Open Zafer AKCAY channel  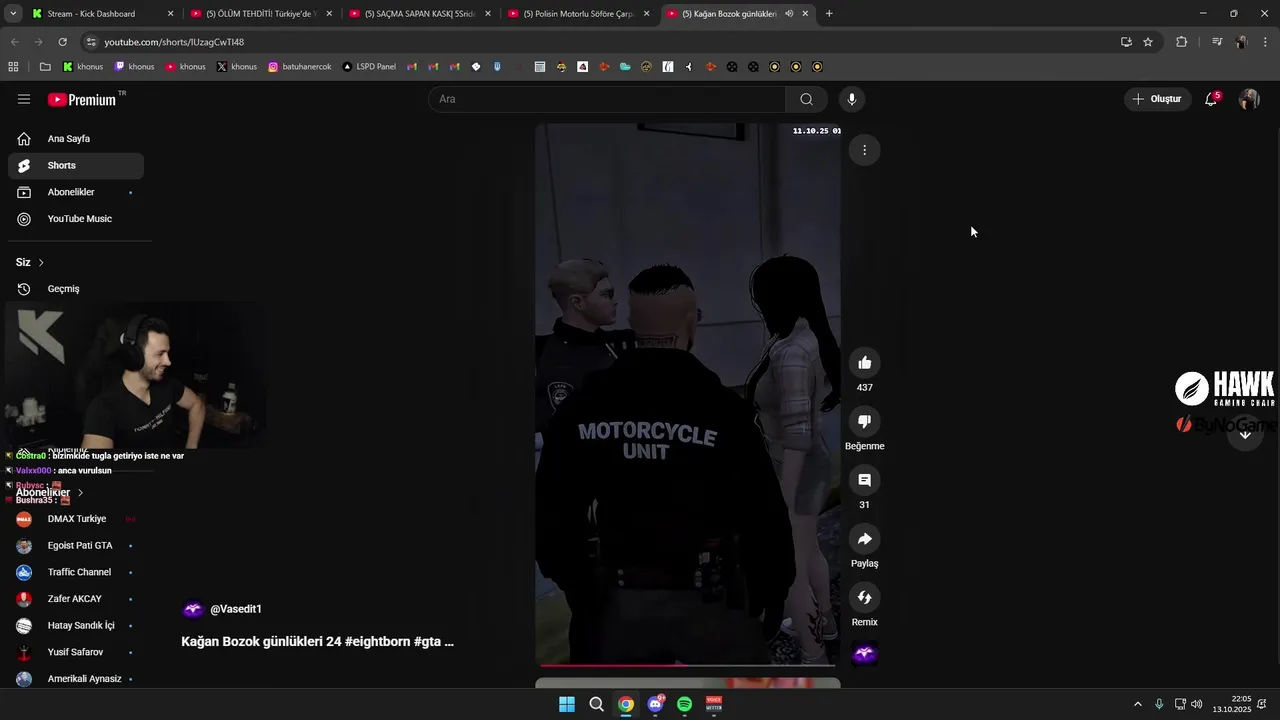[x=76, y=599]
